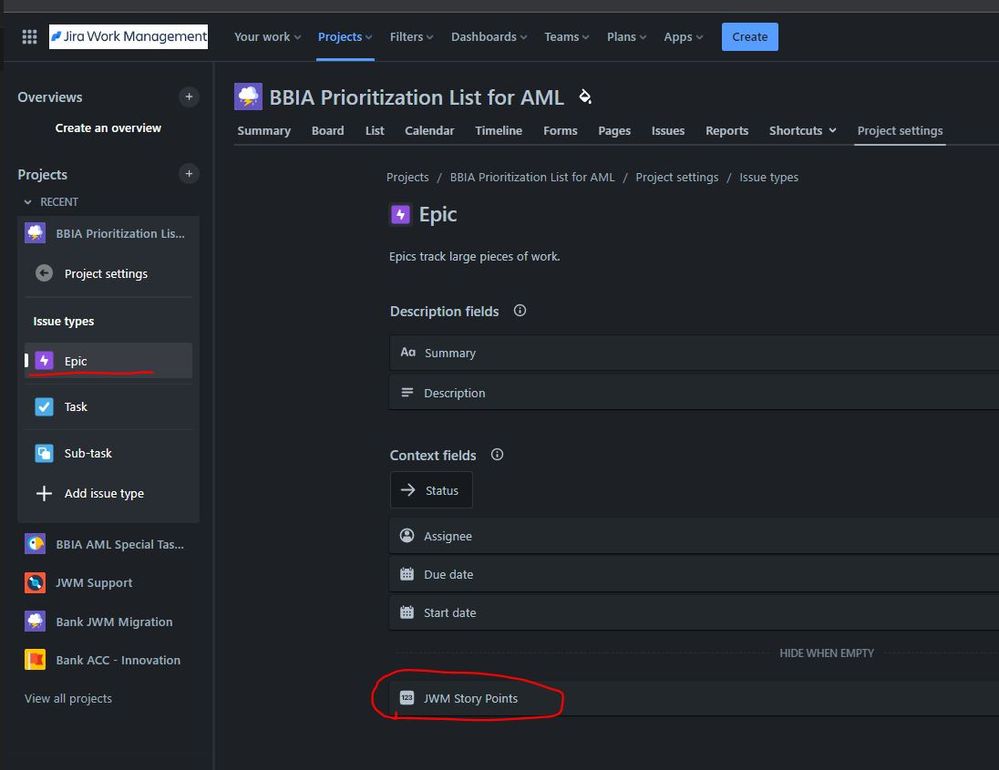
Task: Click the JWM Story Points number icon
Action: (x=407, y=698)
